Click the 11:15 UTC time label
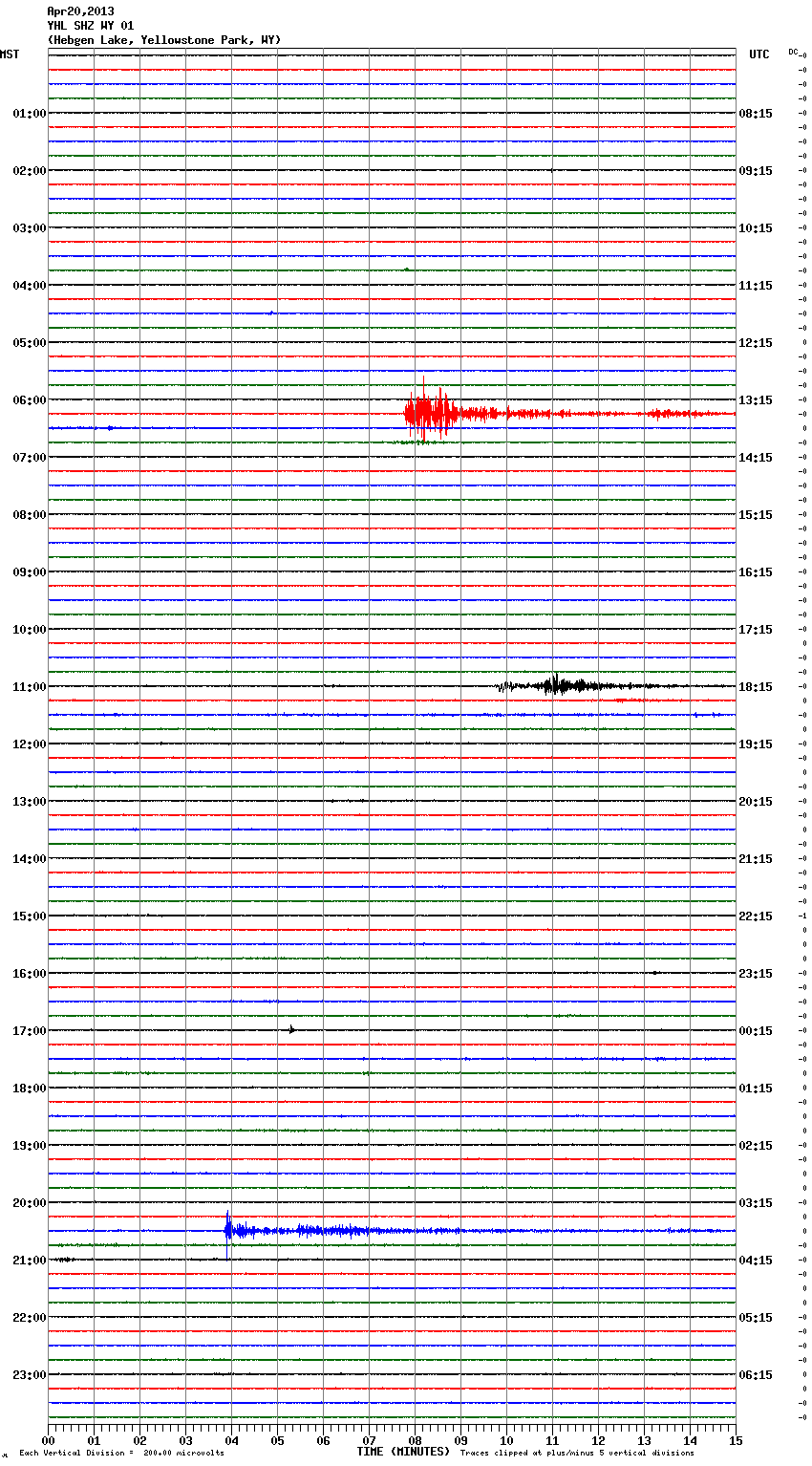The height and width of the screenshot is (1466, 812). tap(756, 286)
